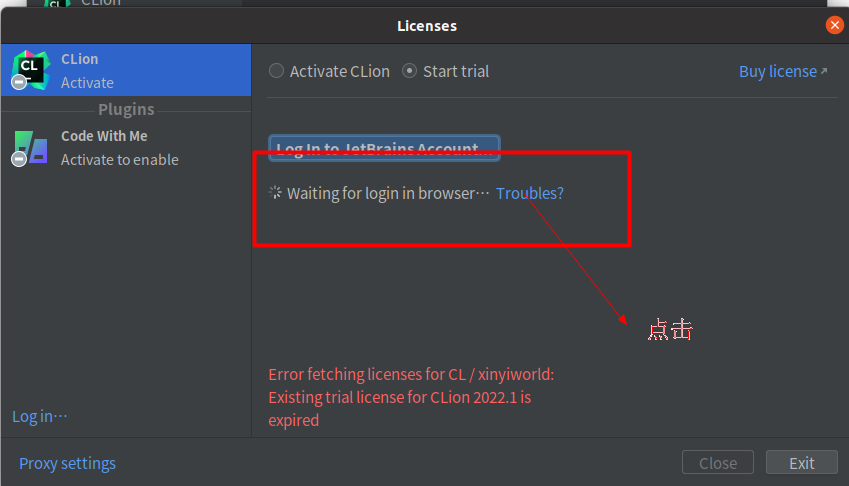Select Code With Me plugin entry
Screen dimensions: 849x486
(126, 148)
